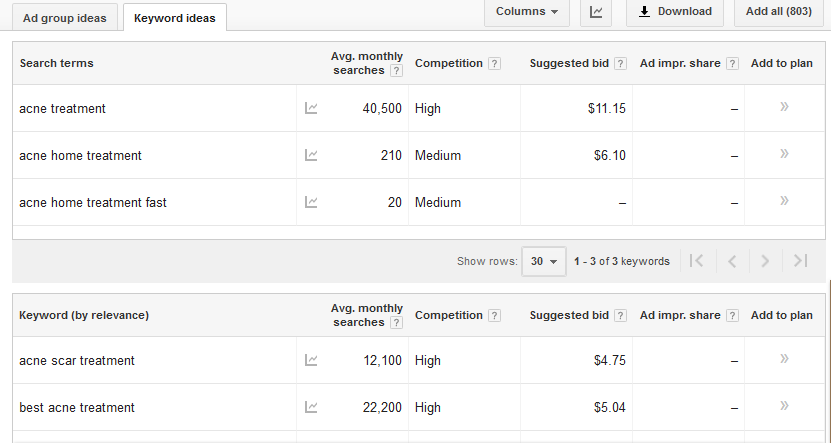Open help for Competition in Search terms table
831x443 pixels.
494,64
